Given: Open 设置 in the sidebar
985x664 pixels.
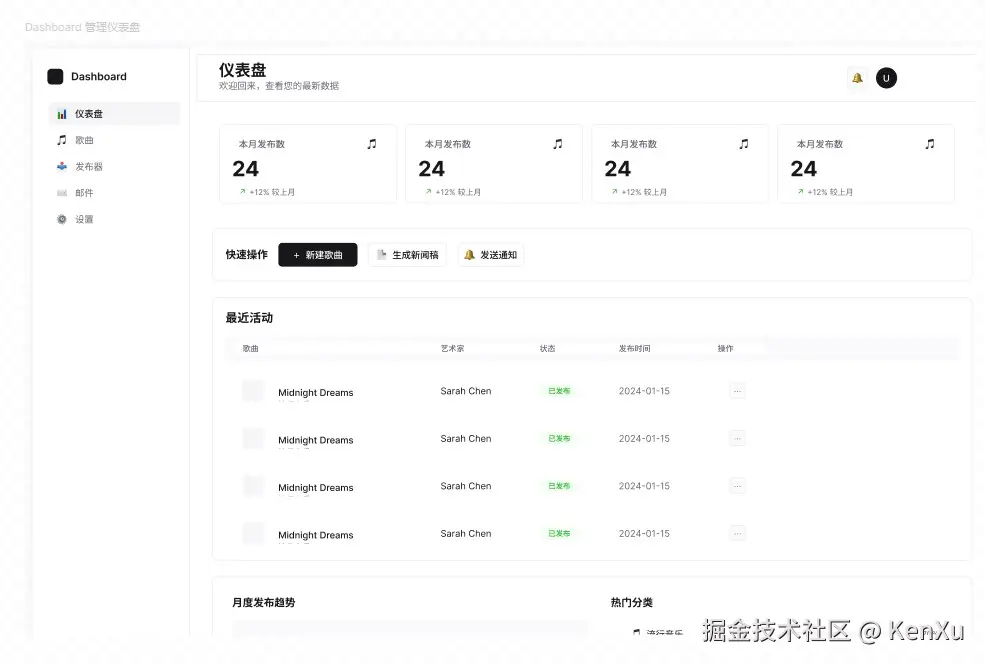Looking at the screenshot, I should point(114,219).
